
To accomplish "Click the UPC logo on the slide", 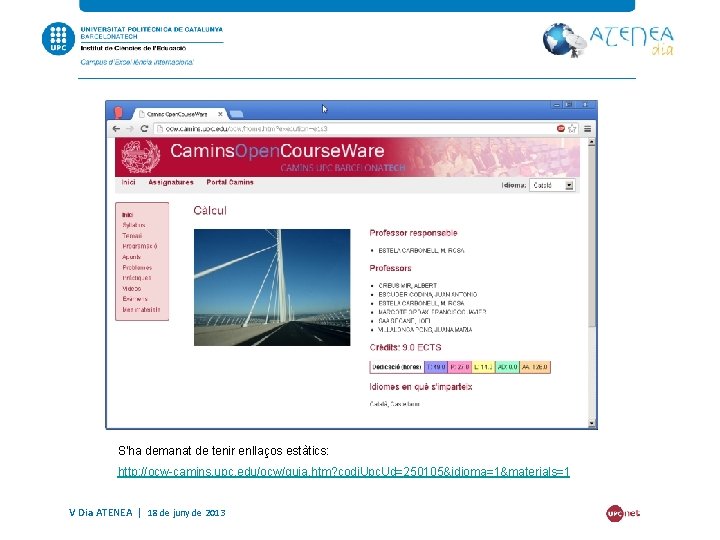I will 58,39.
